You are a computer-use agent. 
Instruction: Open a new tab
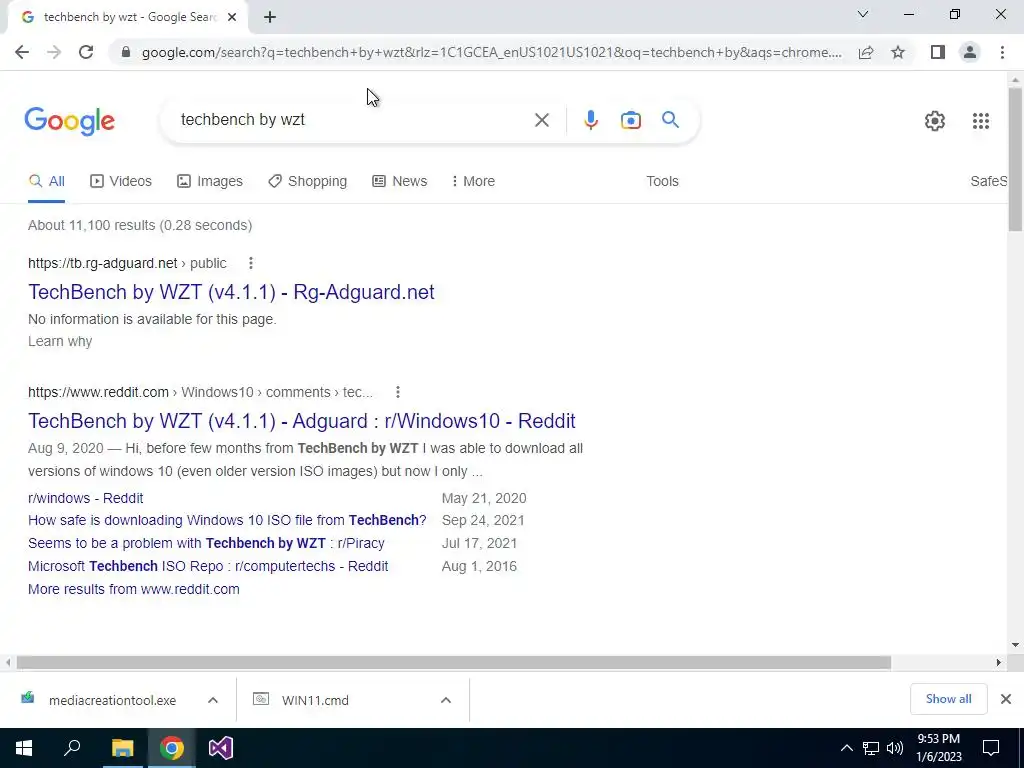[x=270, y=18]
